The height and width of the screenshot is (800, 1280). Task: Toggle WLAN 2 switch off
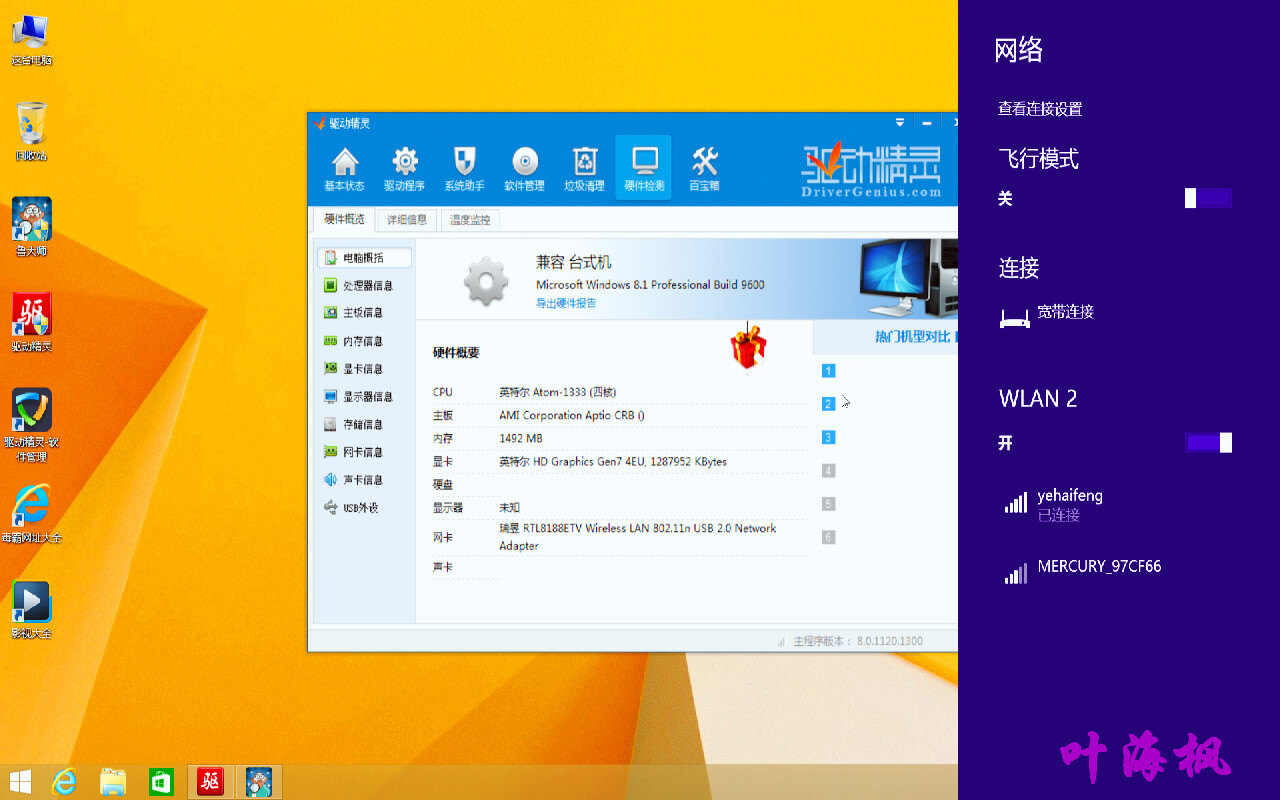[1208, 443]
